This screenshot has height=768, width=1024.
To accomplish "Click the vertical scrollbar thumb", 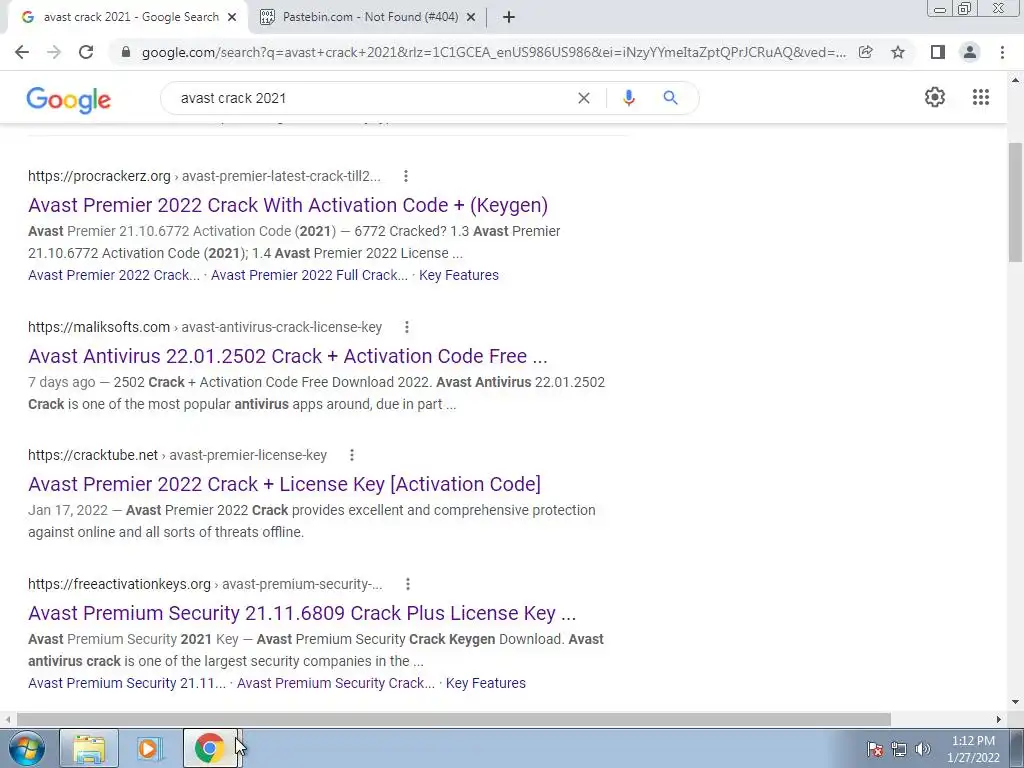I will pyautogui.click(x=1016, y=202).
